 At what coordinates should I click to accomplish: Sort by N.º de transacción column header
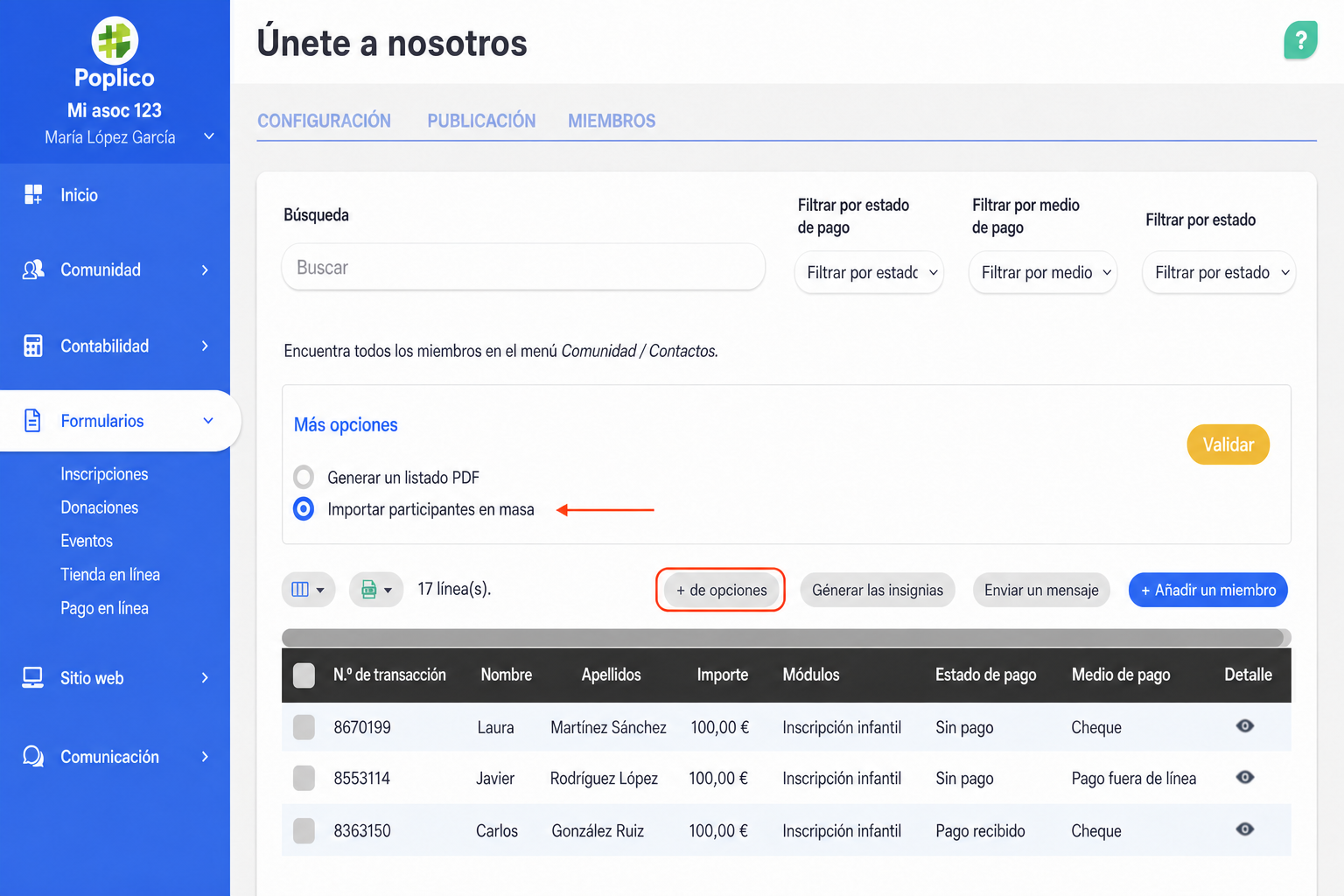click(x=389, y=675)
